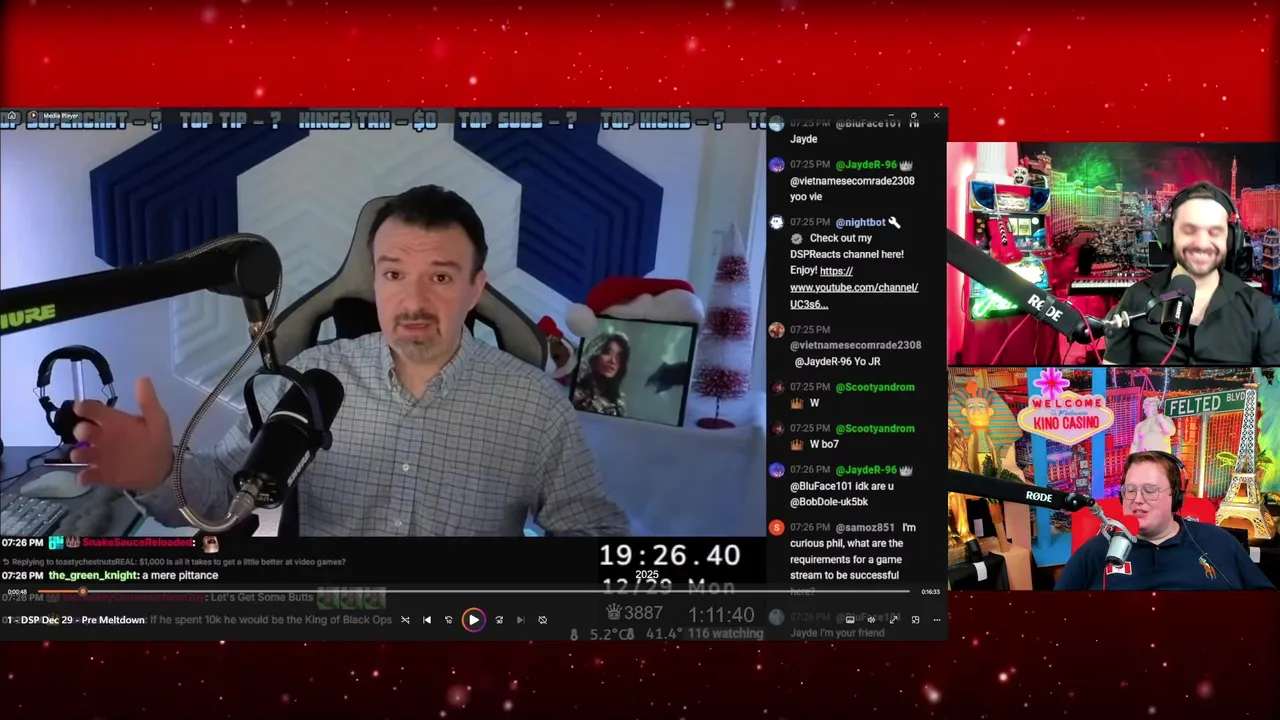Go to the previous track

tap(427, 620)
